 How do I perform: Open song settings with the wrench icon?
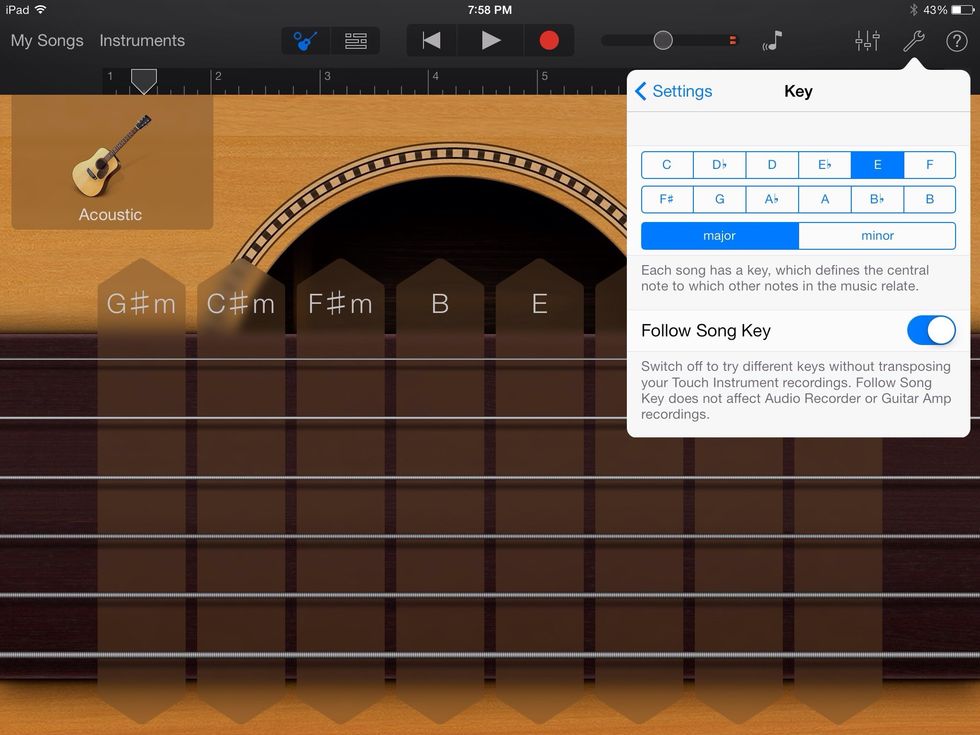(x=913, y=41)
